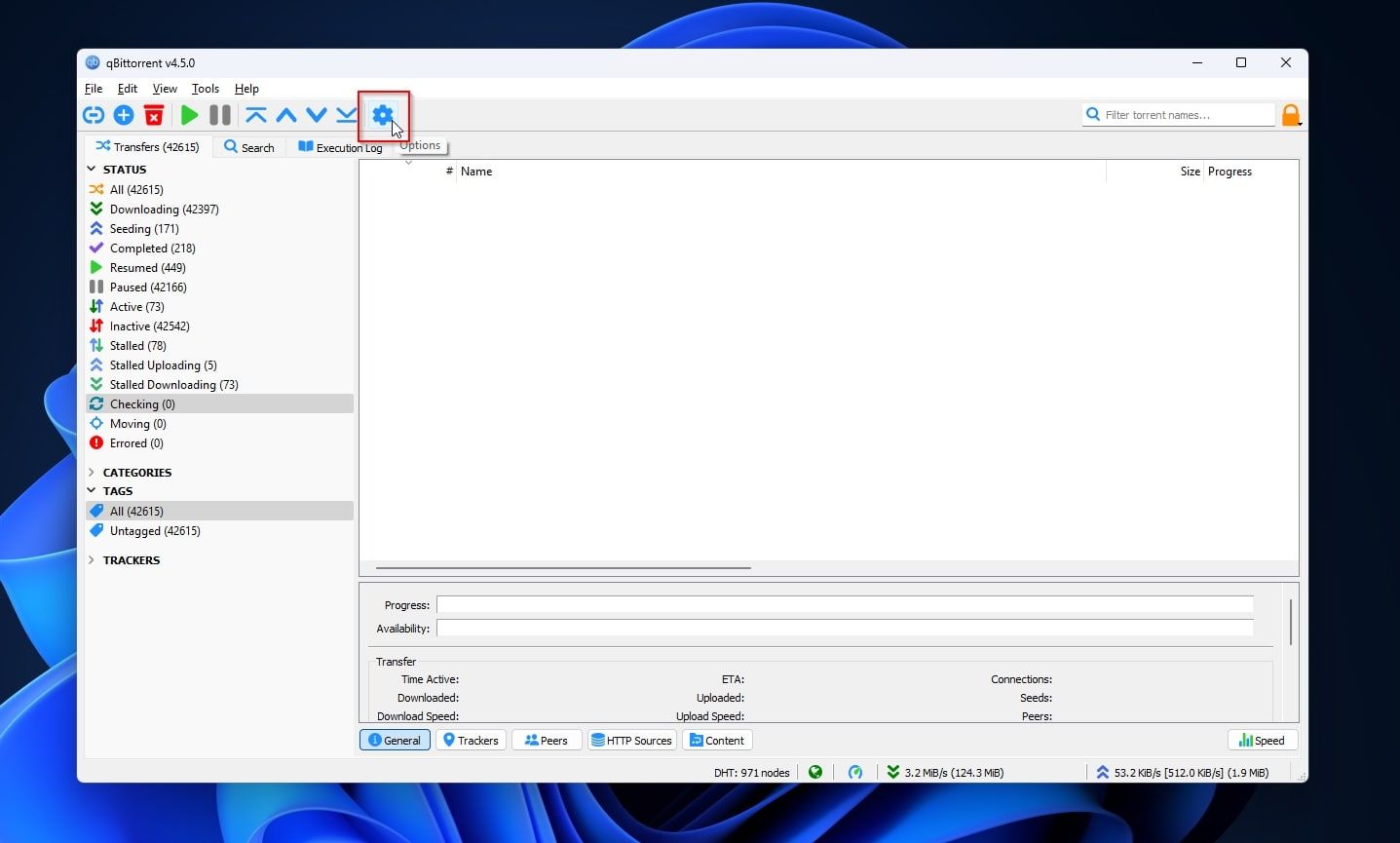Move torrent down in the queue

[x=316, y=114]
